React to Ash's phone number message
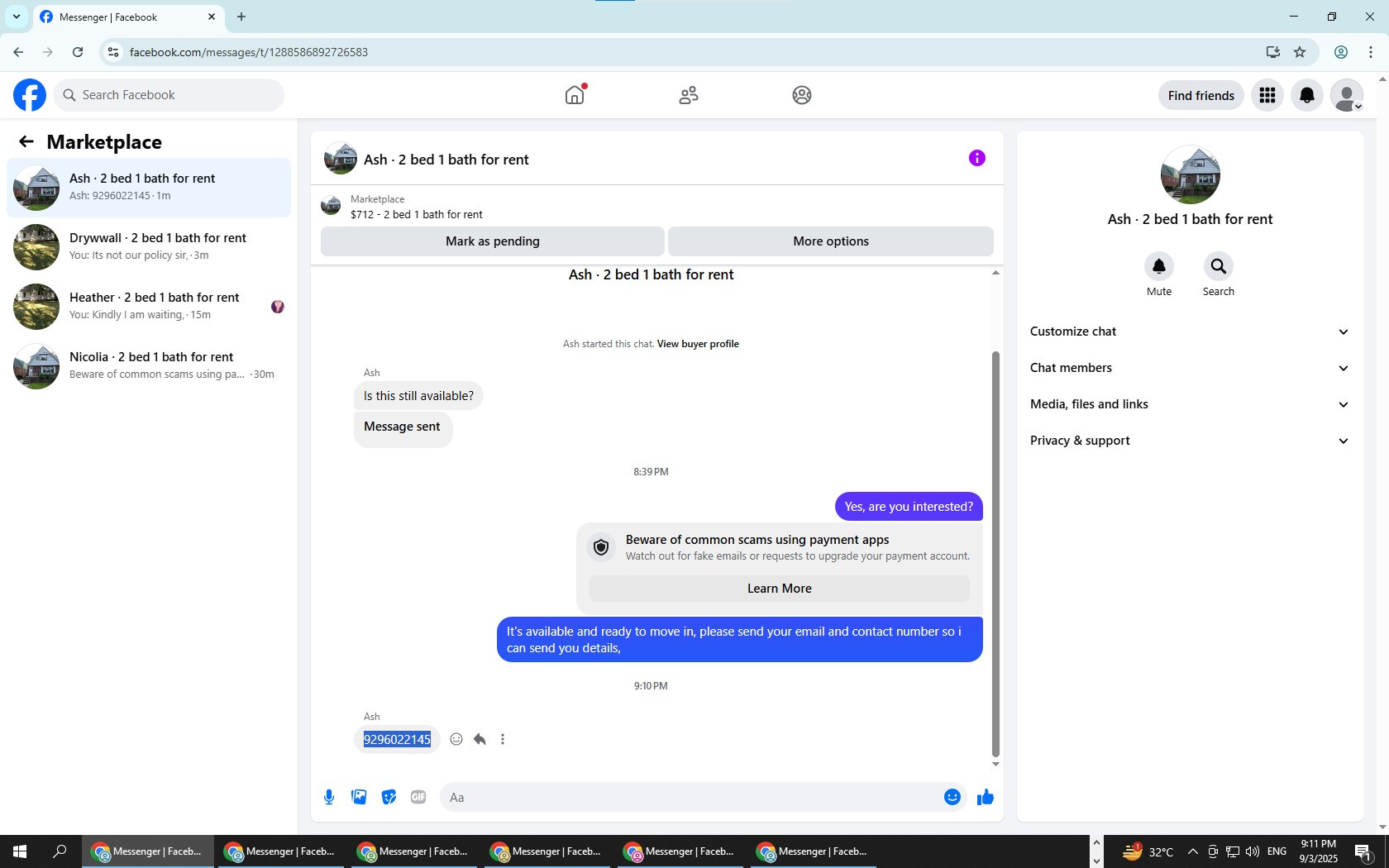Screen dimensions: 1389x868 (456, 739)
